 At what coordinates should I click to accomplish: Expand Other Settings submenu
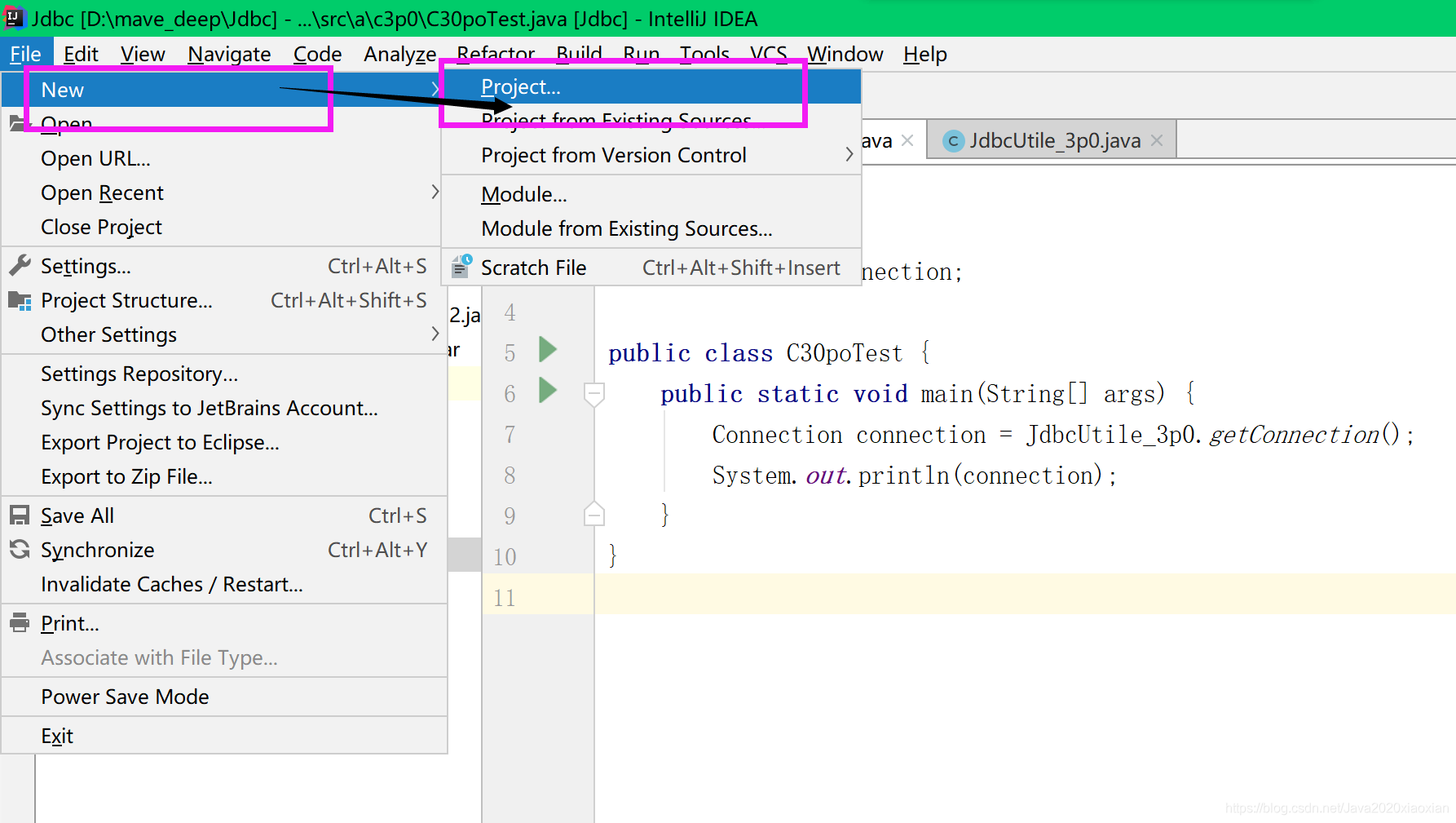435,334
